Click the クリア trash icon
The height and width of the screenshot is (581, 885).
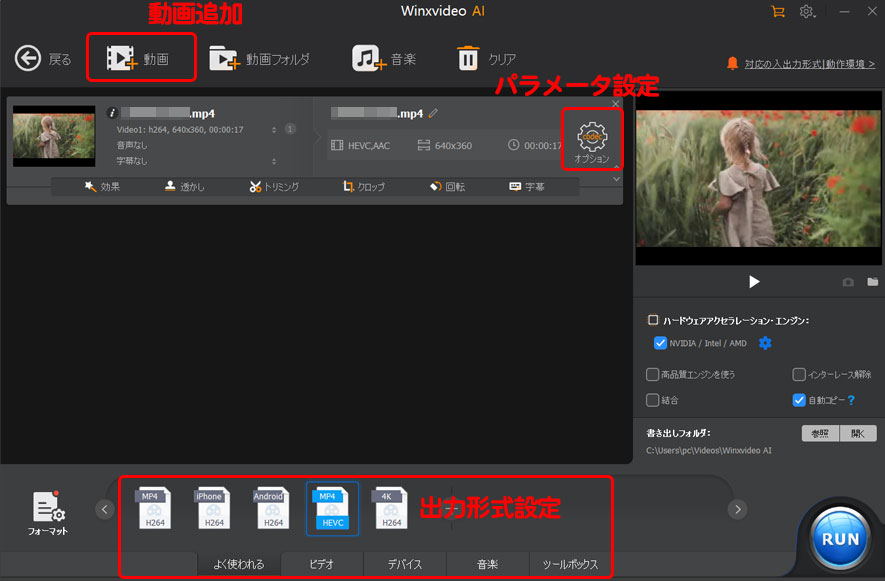pos(468,59)
